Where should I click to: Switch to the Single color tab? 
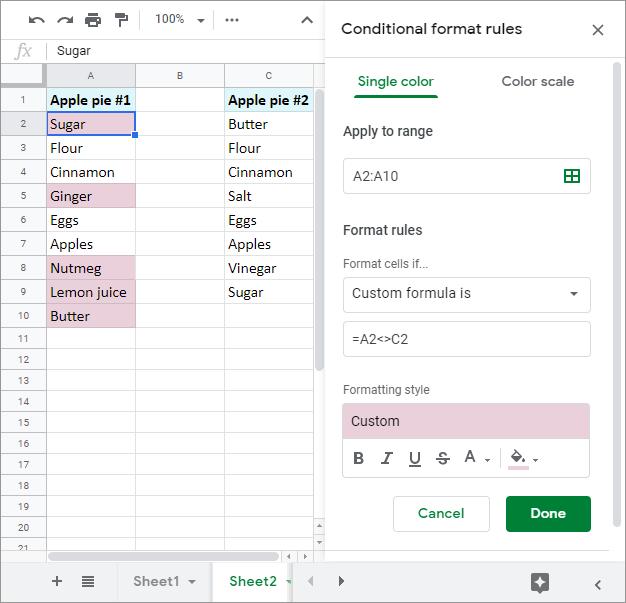tap(396, 81)
